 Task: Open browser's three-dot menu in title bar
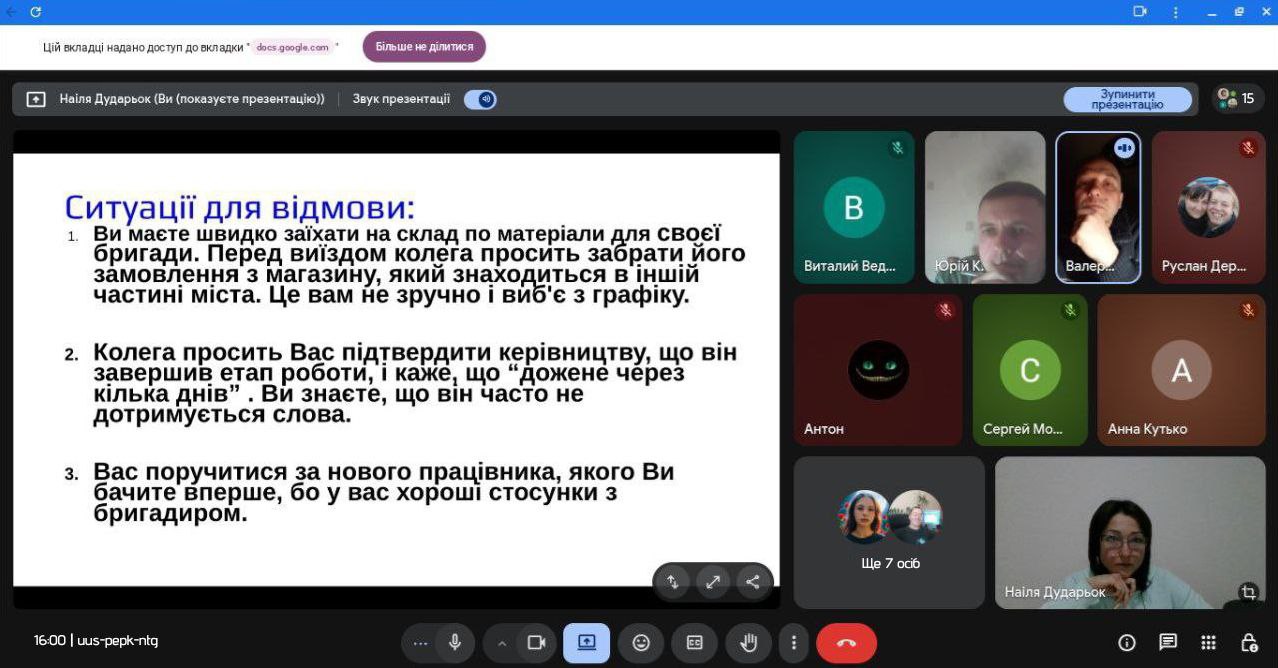click(1175, 12)
